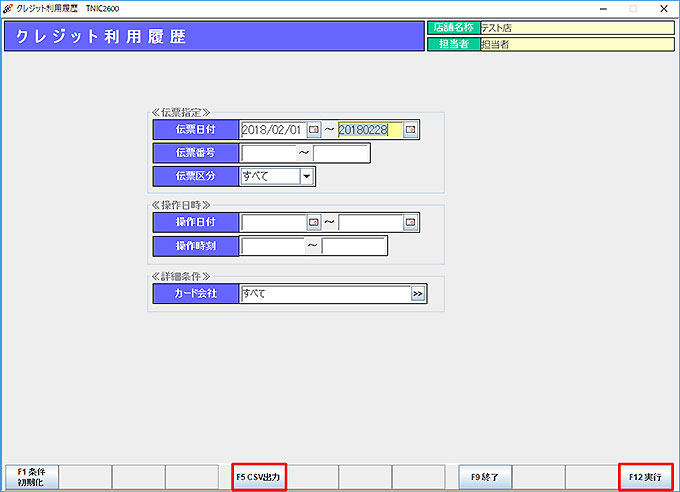Click the 伝票日付 label

coord(196,129)
